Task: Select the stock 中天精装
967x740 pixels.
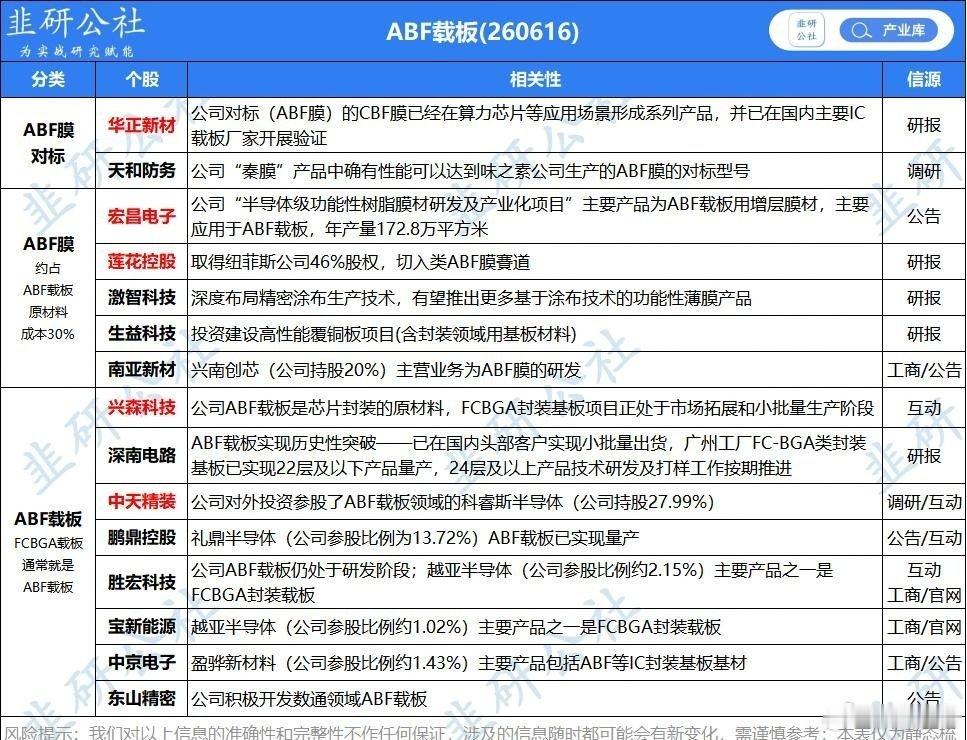Action: [x=142, y=501]
